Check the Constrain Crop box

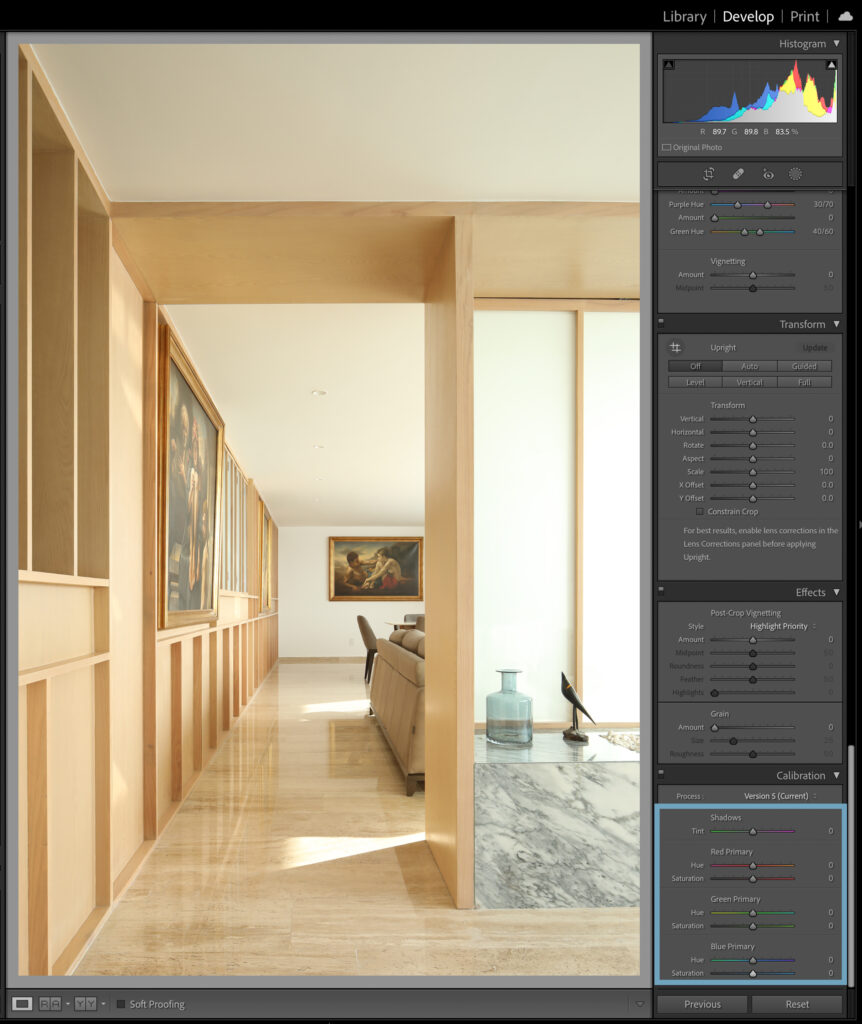(699, 511)
